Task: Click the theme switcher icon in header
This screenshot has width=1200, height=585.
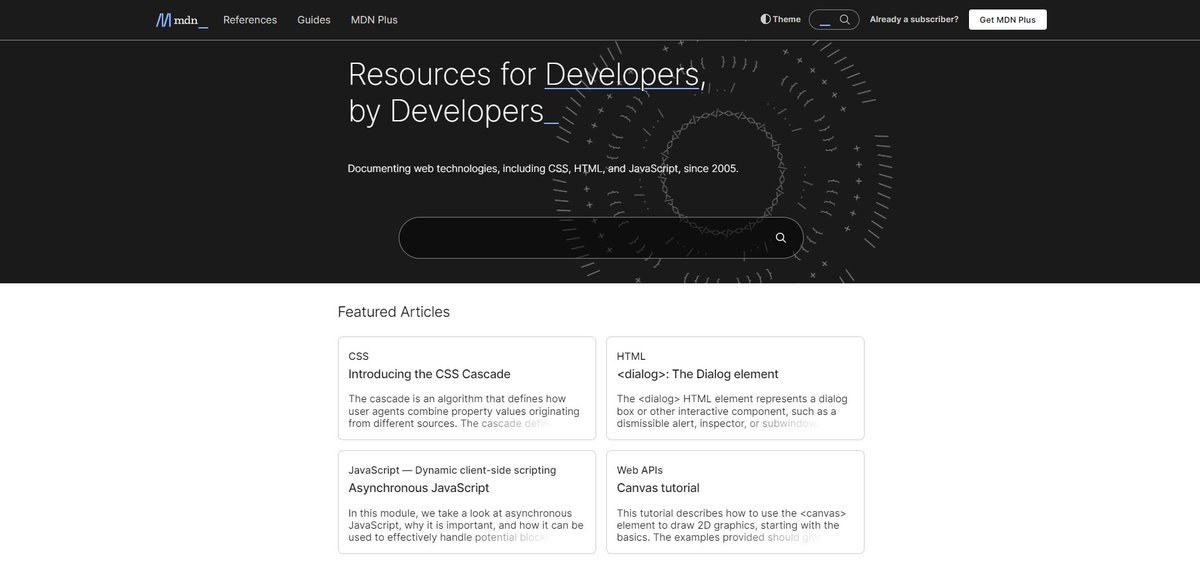Action: coord(764,18)
